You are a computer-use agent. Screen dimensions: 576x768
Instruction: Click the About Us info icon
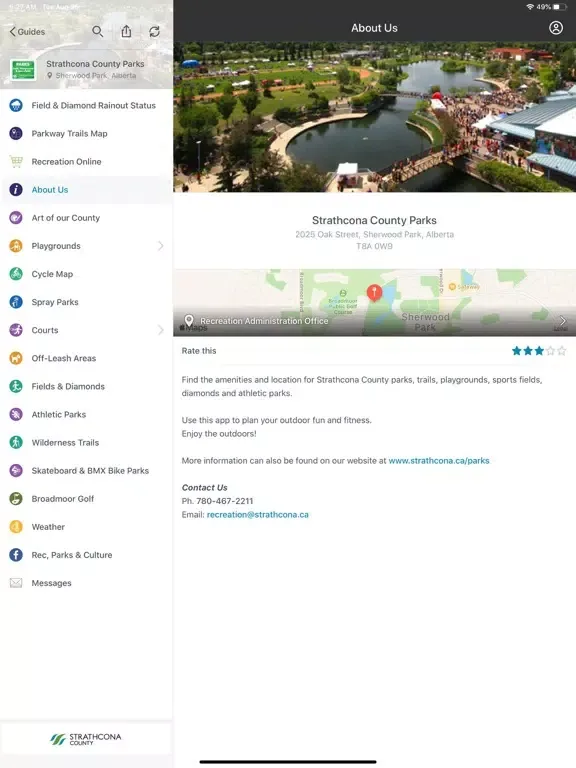click(x=16, y=190)
